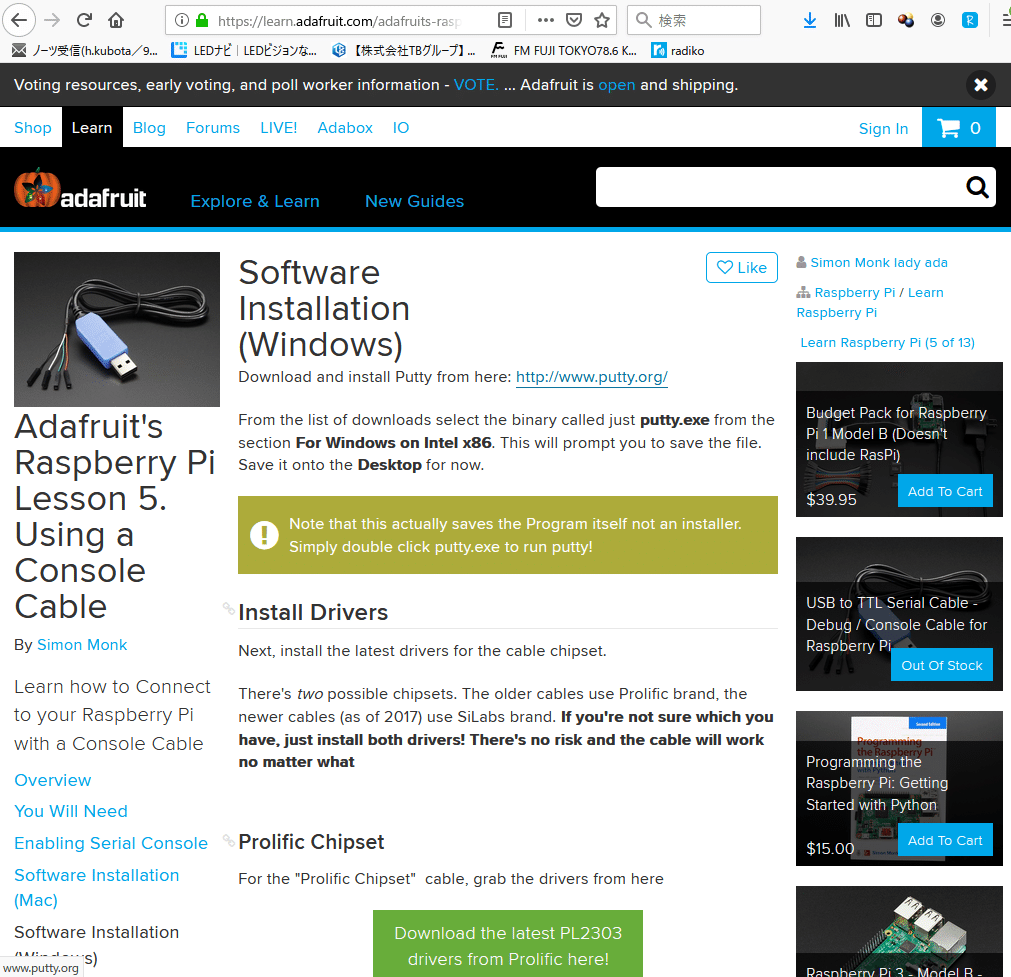Click the Adafruit site search magnifier
The image size is (1011, 977).
(x=977, y=187)
